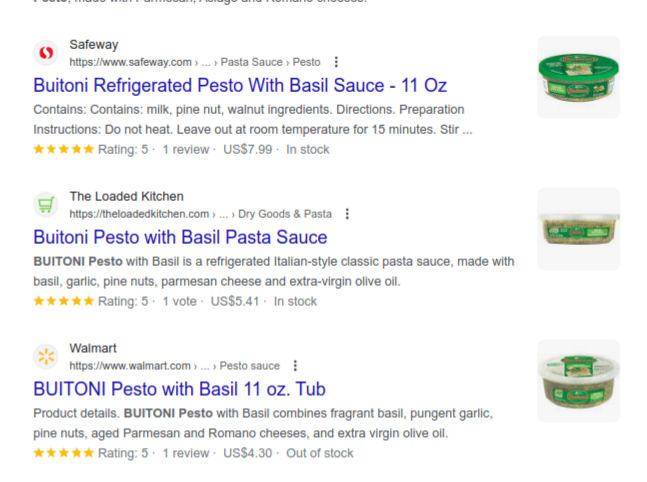Click the Safeway logo favicon

click(46, 53)
